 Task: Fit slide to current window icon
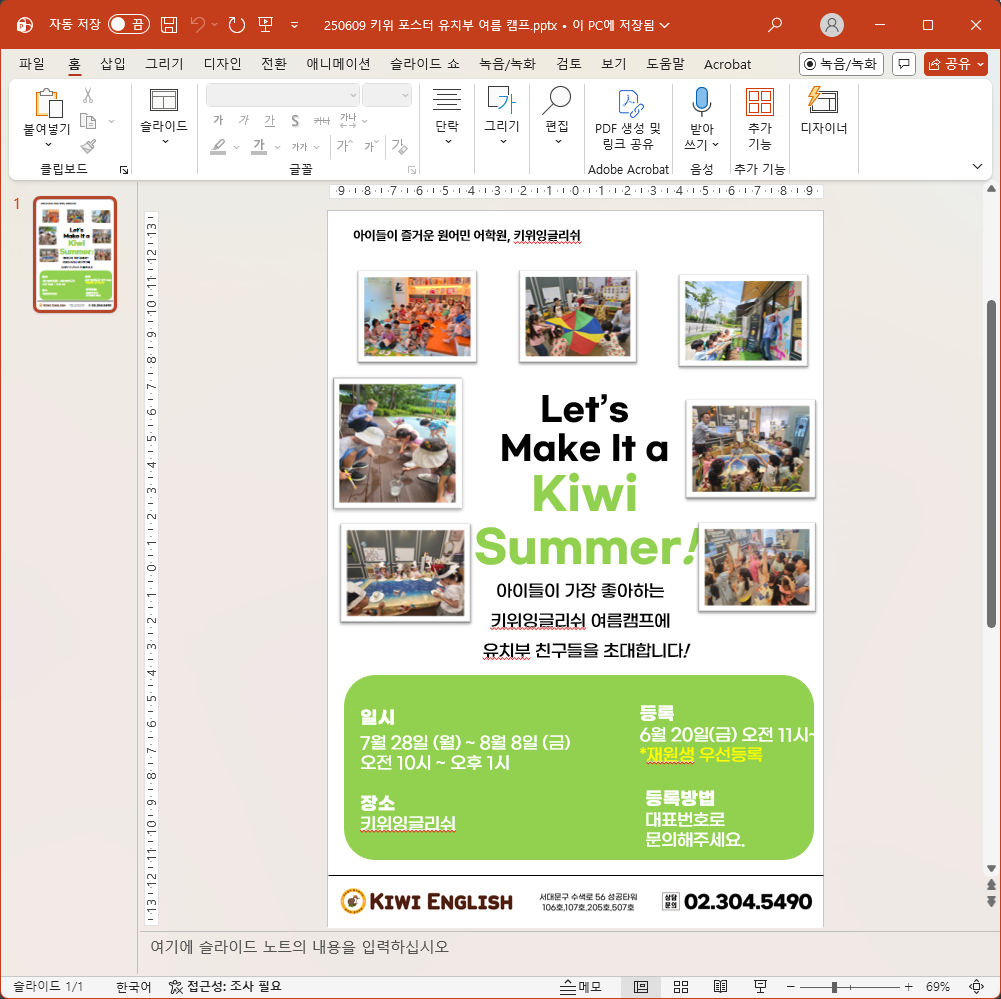976,986
